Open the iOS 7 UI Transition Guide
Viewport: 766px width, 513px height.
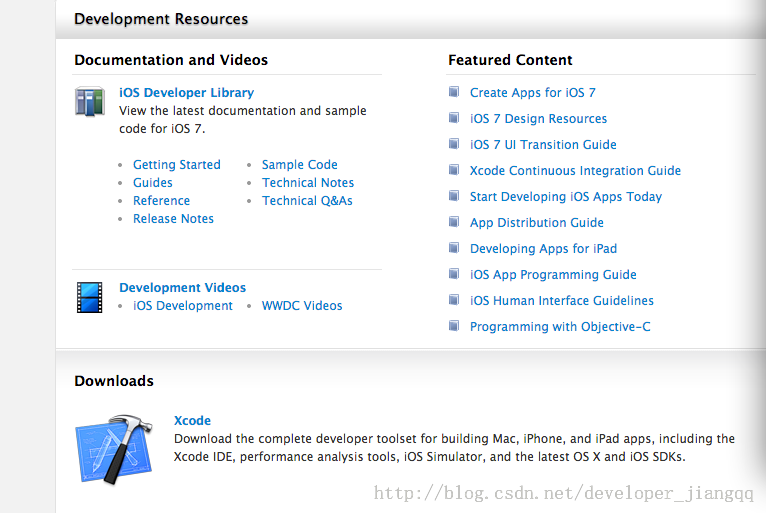coord(543,145)
